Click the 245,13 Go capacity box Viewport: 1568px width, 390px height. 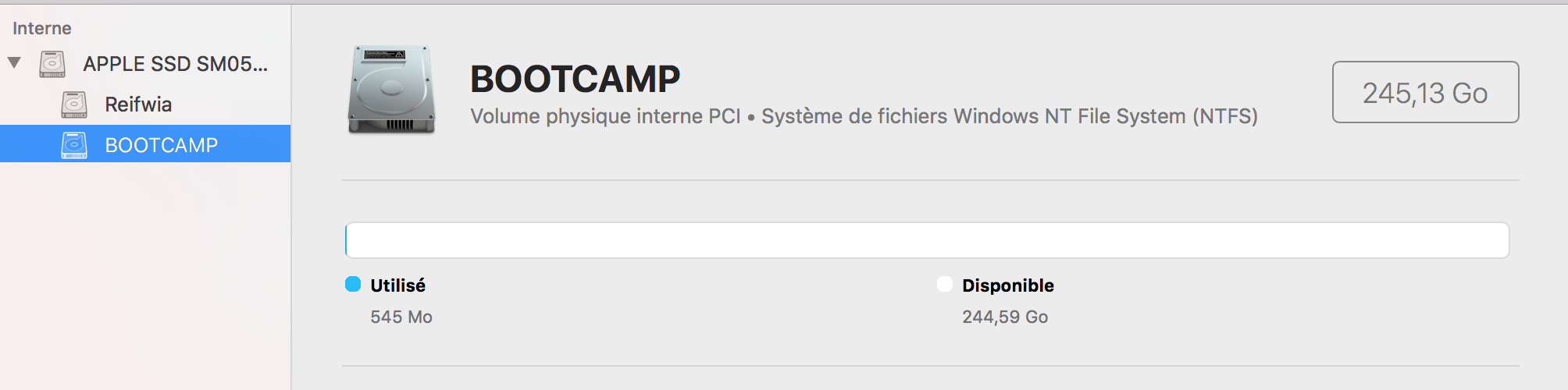[1425, 93]
